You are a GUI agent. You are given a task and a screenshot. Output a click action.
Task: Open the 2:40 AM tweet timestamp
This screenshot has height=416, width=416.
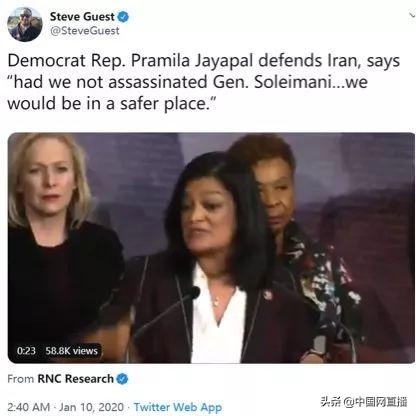tap(29, 407)
